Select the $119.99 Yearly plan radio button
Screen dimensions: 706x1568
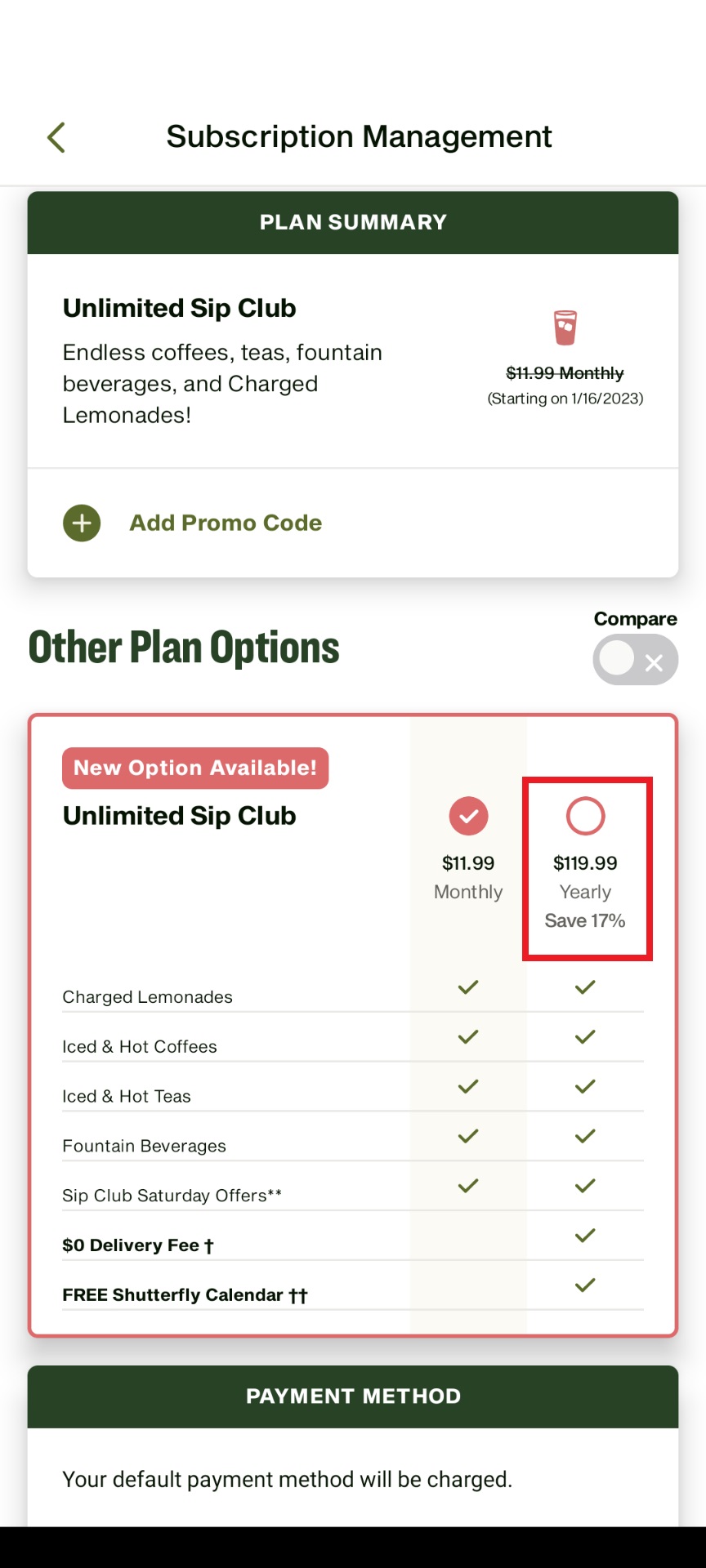tap(585, 815)
